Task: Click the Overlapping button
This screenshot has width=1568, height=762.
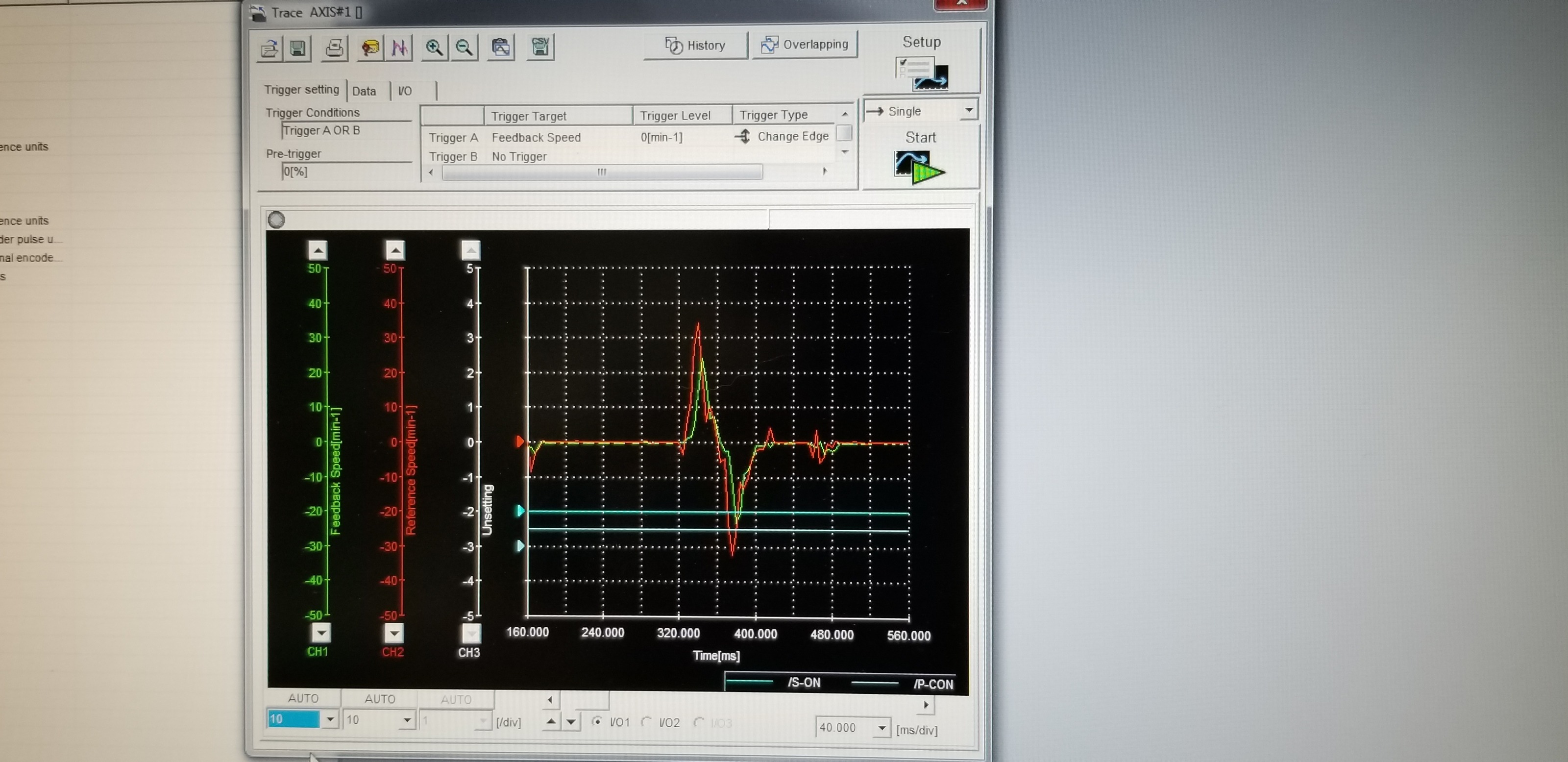Action: pos(805,45)
